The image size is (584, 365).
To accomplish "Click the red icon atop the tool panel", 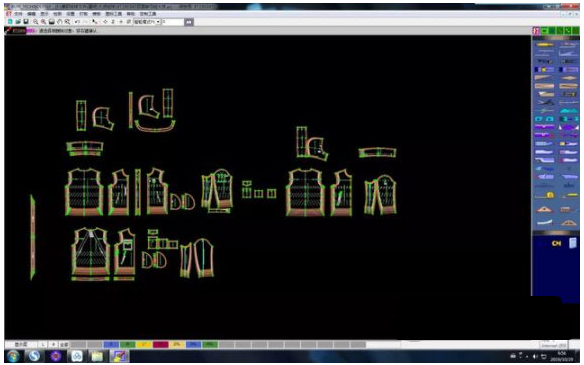I will [x=536, y=31].
